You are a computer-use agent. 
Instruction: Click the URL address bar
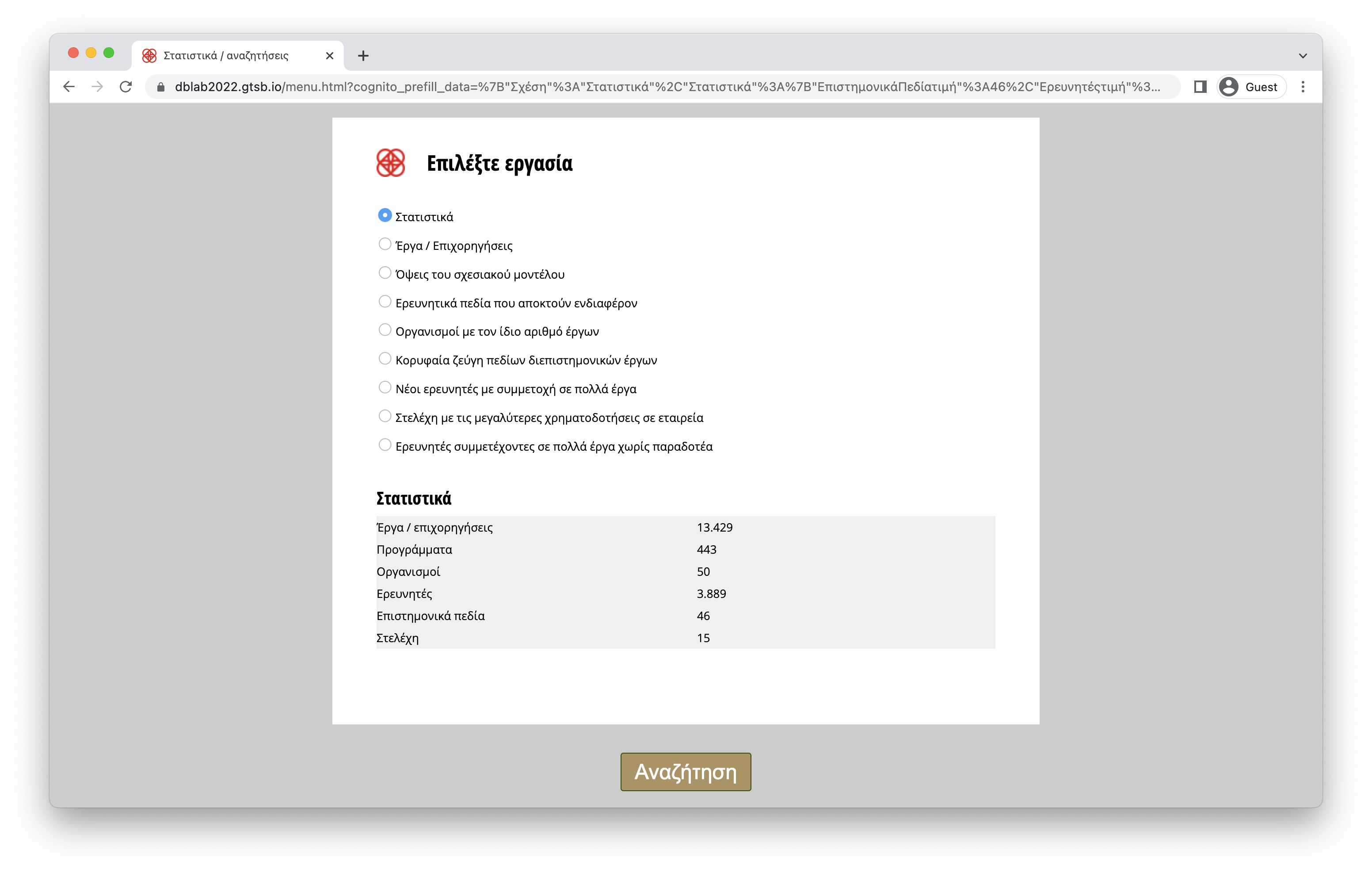(x=667, y=87)
